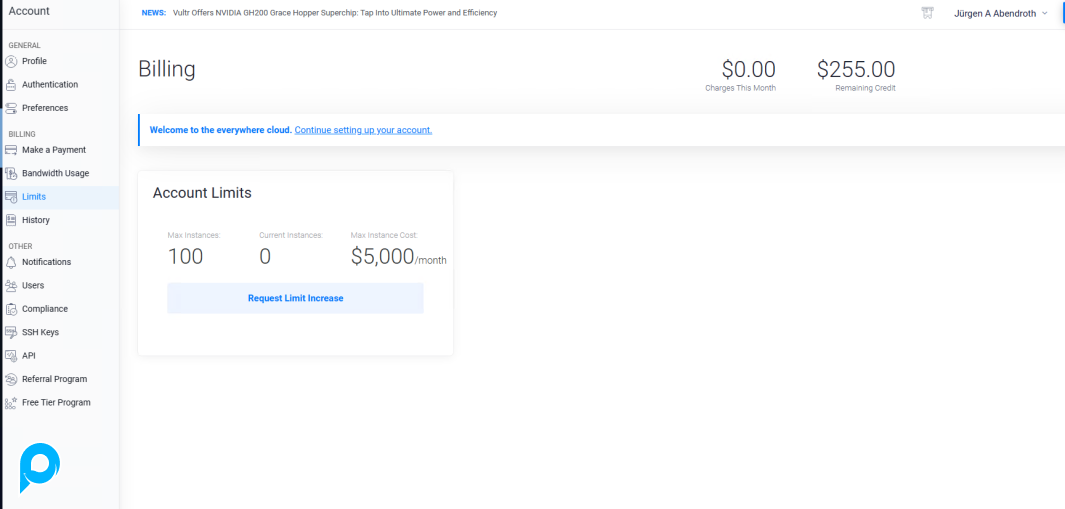The height and width of the screenshot is (509, 1065).
Task: Click the Bandwidth Usage icon
Action: tap(11, 174)
